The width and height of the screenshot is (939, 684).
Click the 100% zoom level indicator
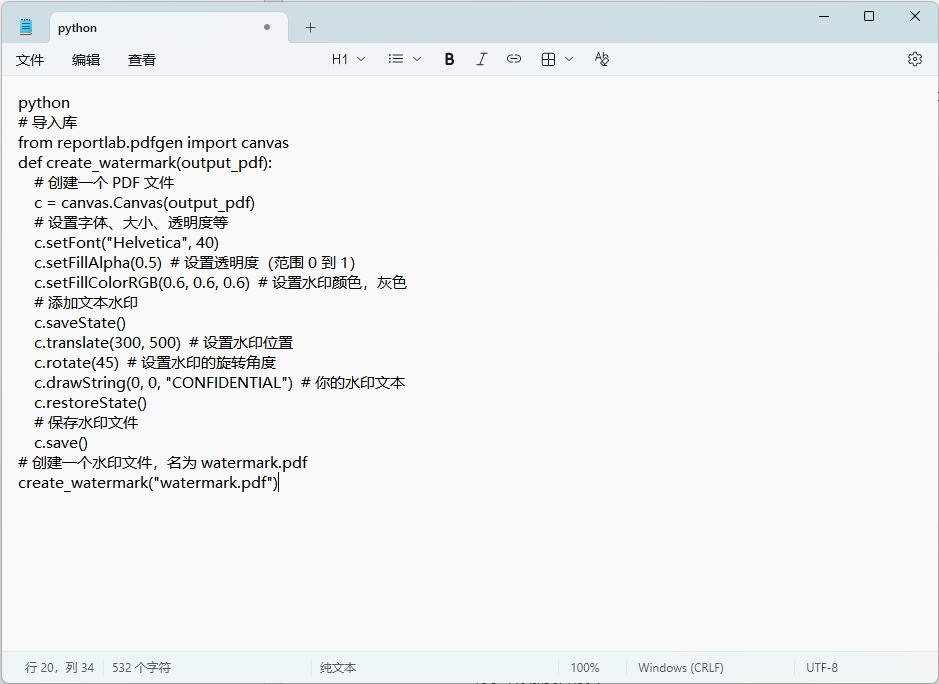(x=584, y=667)
